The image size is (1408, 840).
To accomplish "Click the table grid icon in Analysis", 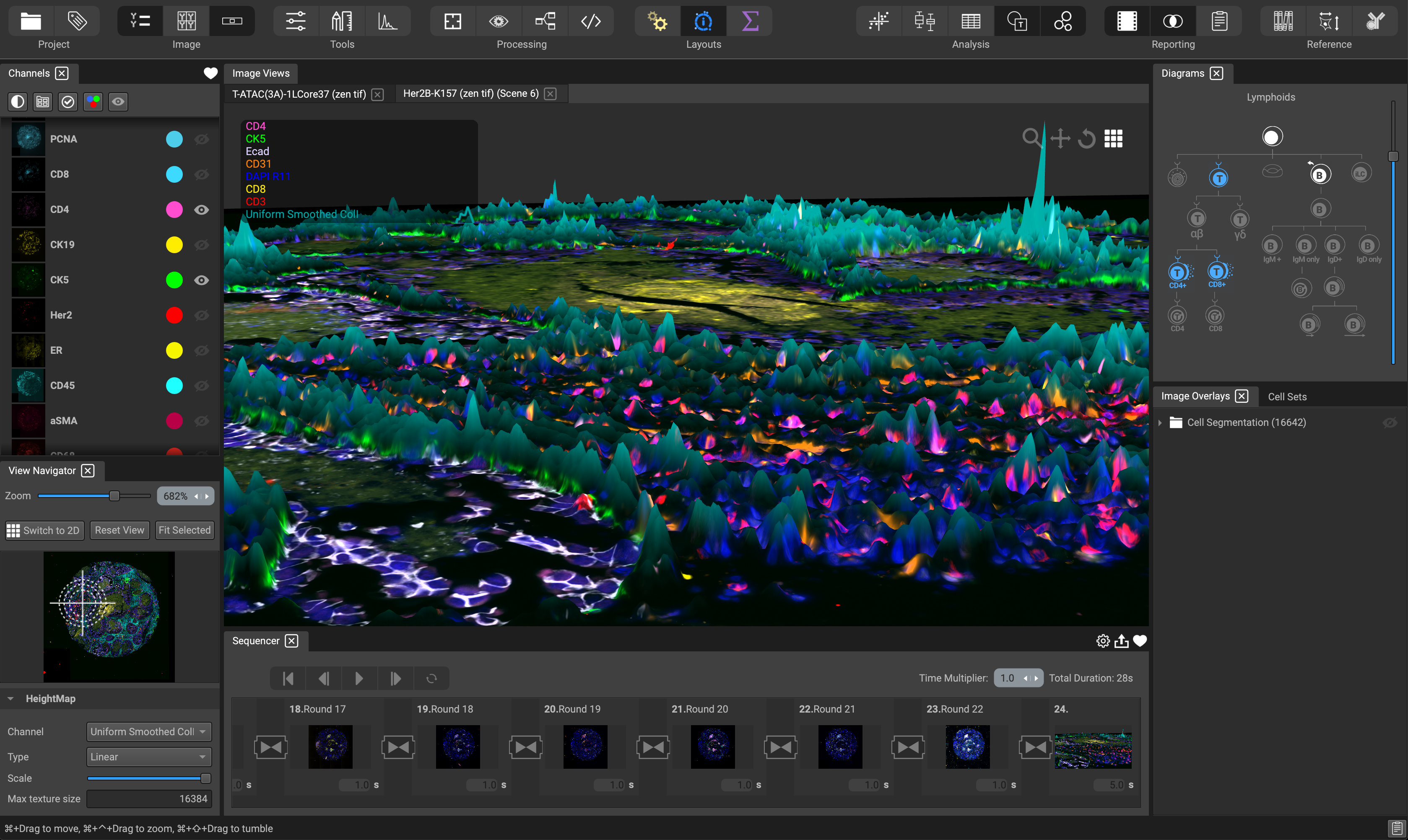I will 971,21.
